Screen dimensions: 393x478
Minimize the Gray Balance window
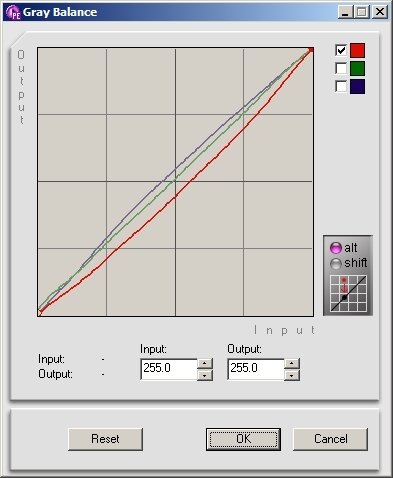pyautogui.click(x=345, y=12)
